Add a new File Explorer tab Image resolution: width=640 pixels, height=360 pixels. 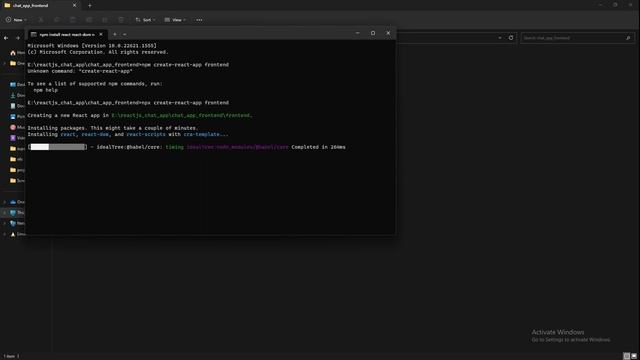coord(89,5)
